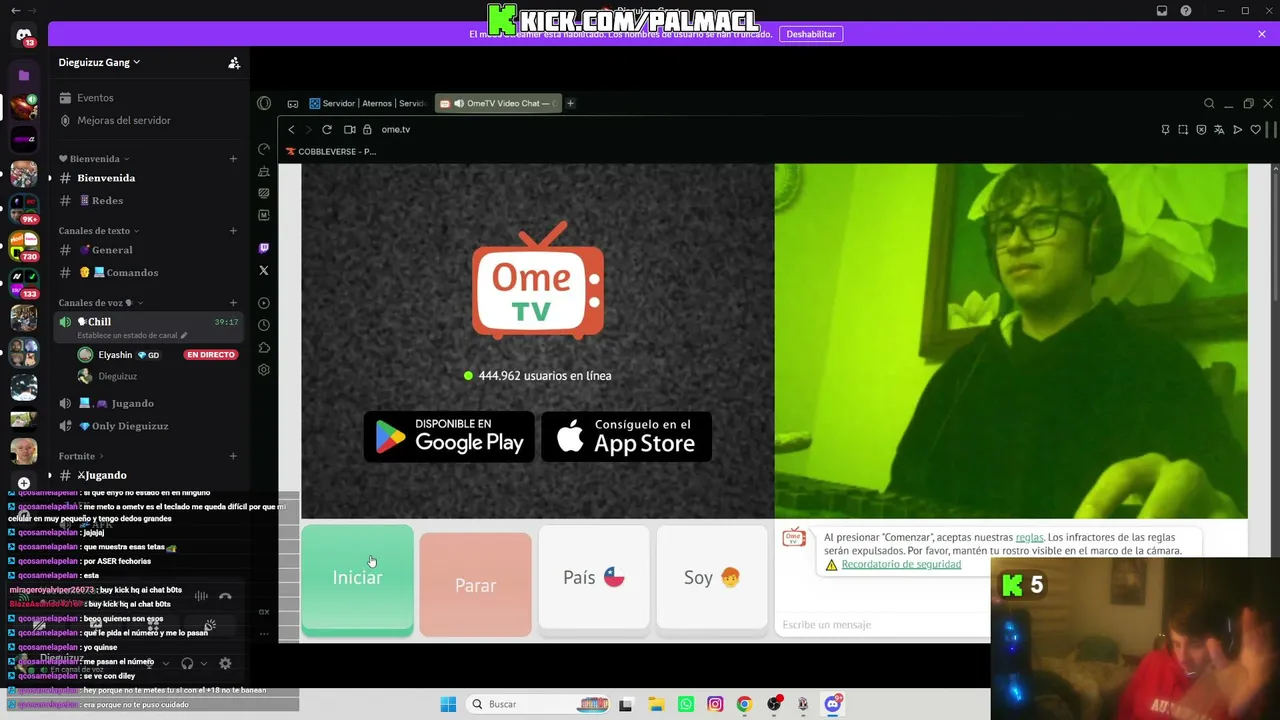Open the Redes channel

pyautogui.click(x=107, y=201)
